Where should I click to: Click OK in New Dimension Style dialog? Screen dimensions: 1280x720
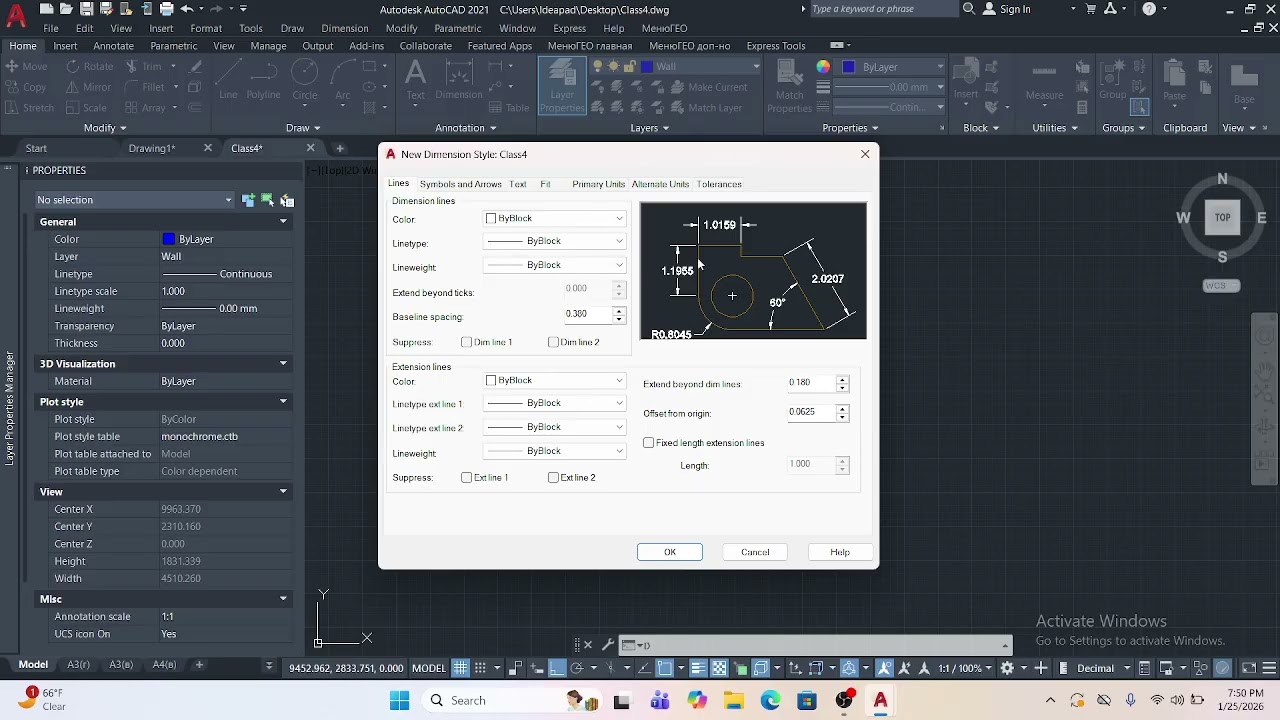tap(670, 552)
